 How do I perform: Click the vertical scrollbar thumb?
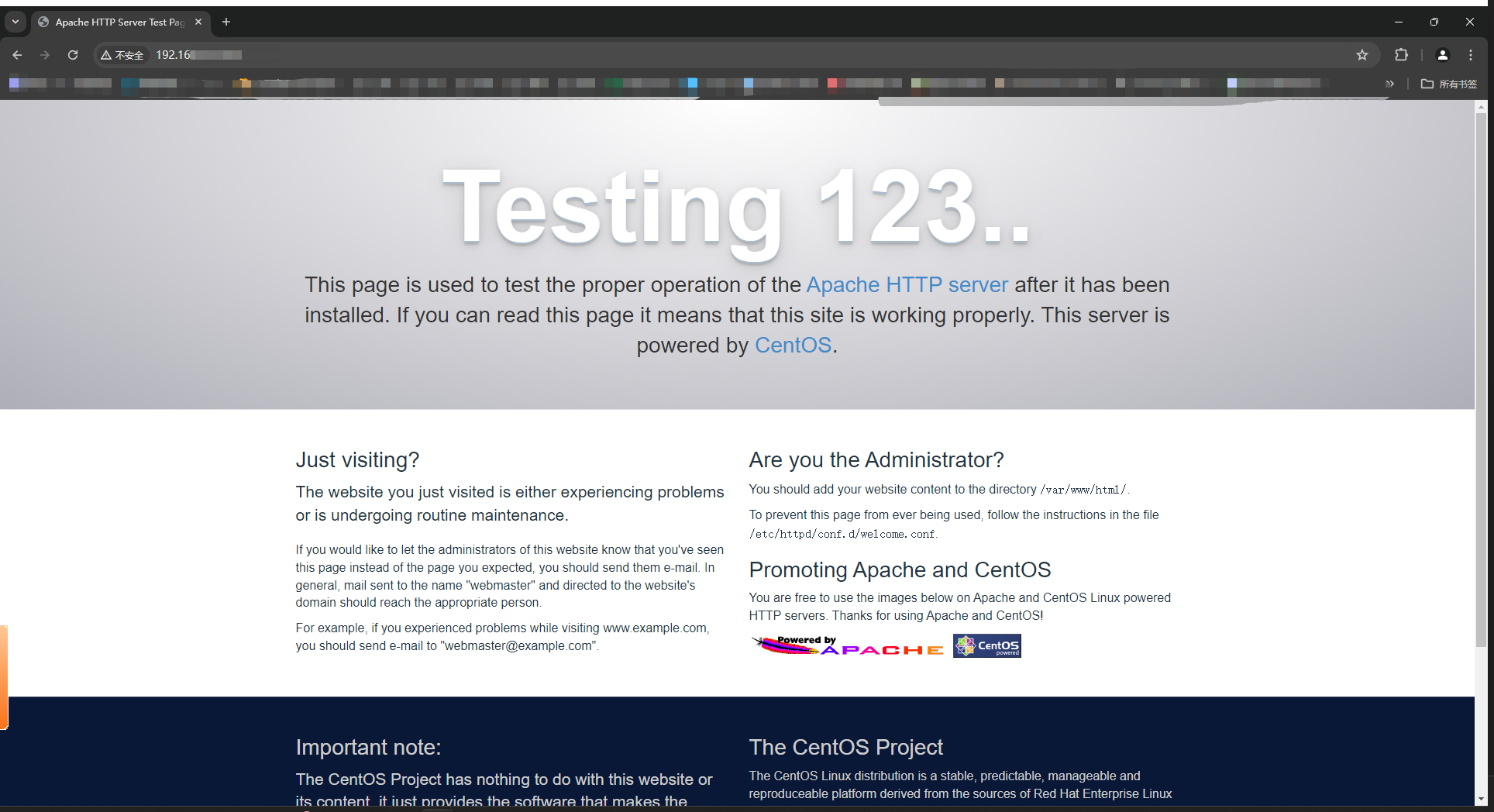[1481, 380]
